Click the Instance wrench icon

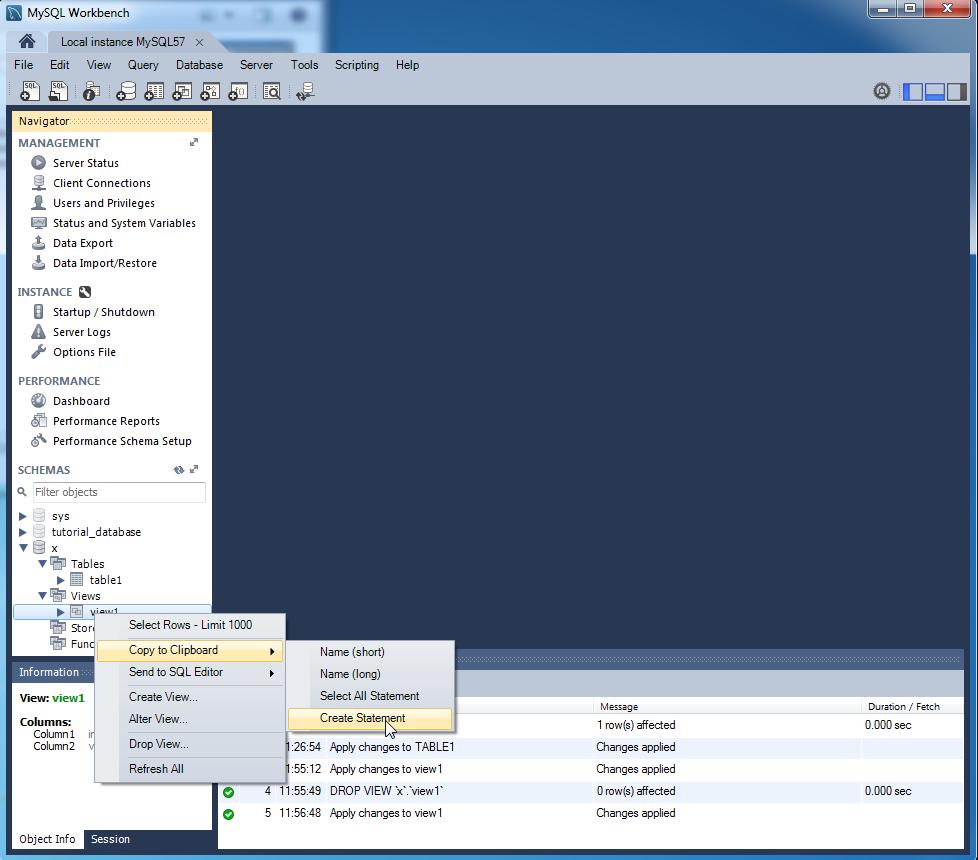pos(85,292)
